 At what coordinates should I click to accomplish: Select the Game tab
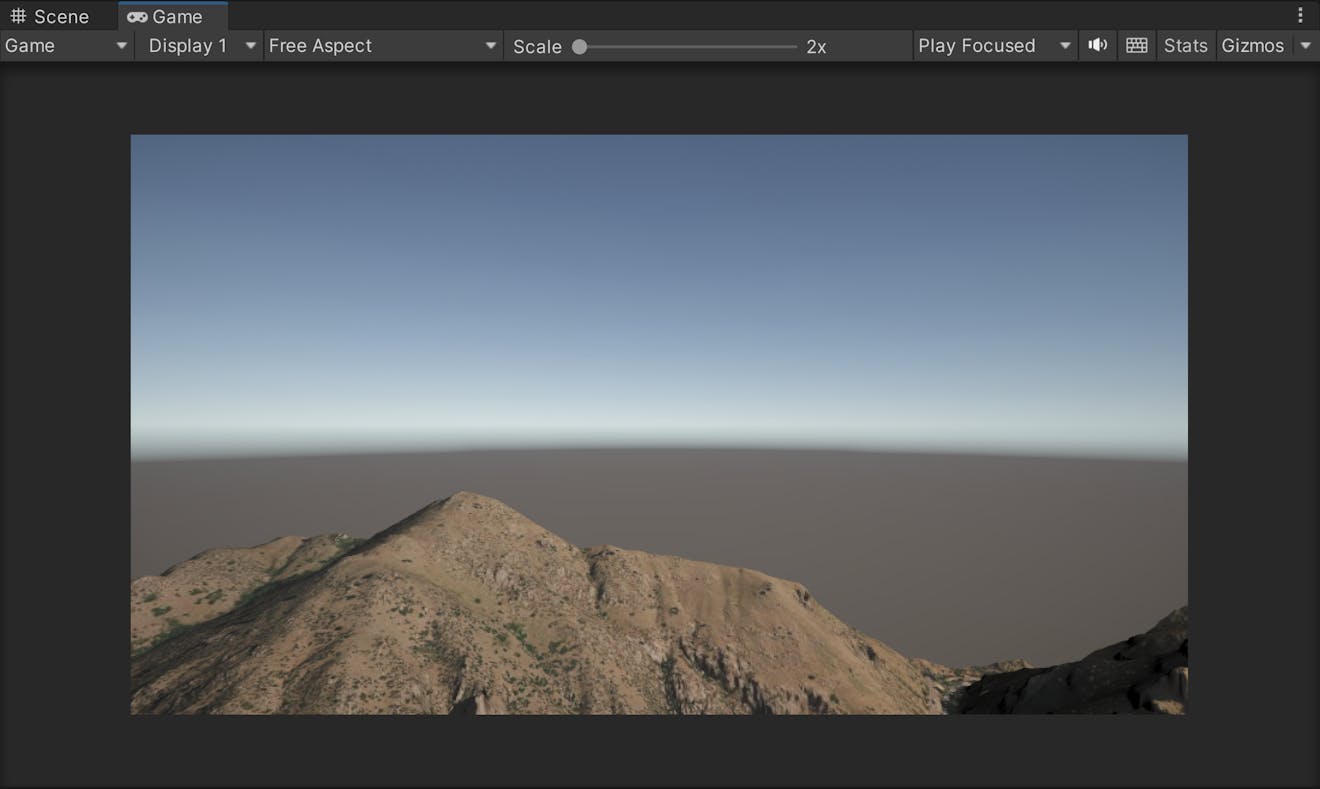click(172, 16)
